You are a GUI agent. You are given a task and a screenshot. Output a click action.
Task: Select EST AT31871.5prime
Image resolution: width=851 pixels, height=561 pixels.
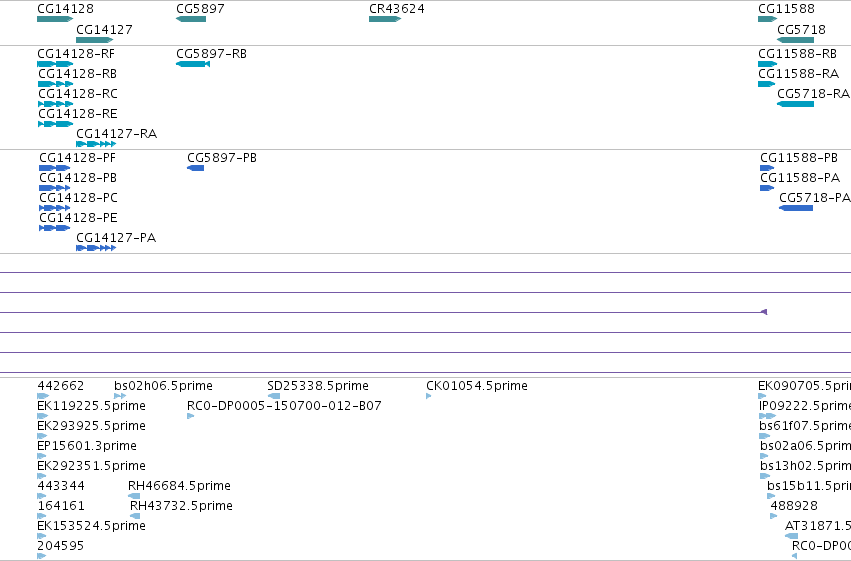pyautogui.click(x=791, y=537)
